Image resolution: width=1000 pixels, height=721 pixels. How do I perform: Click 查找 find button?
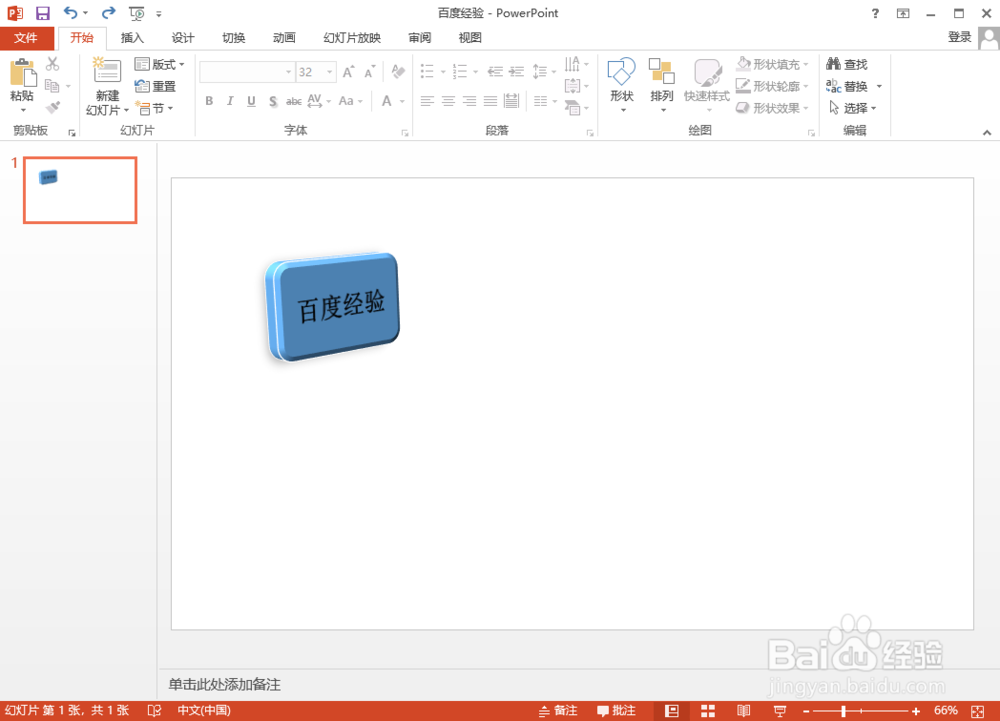pos(847,64)
